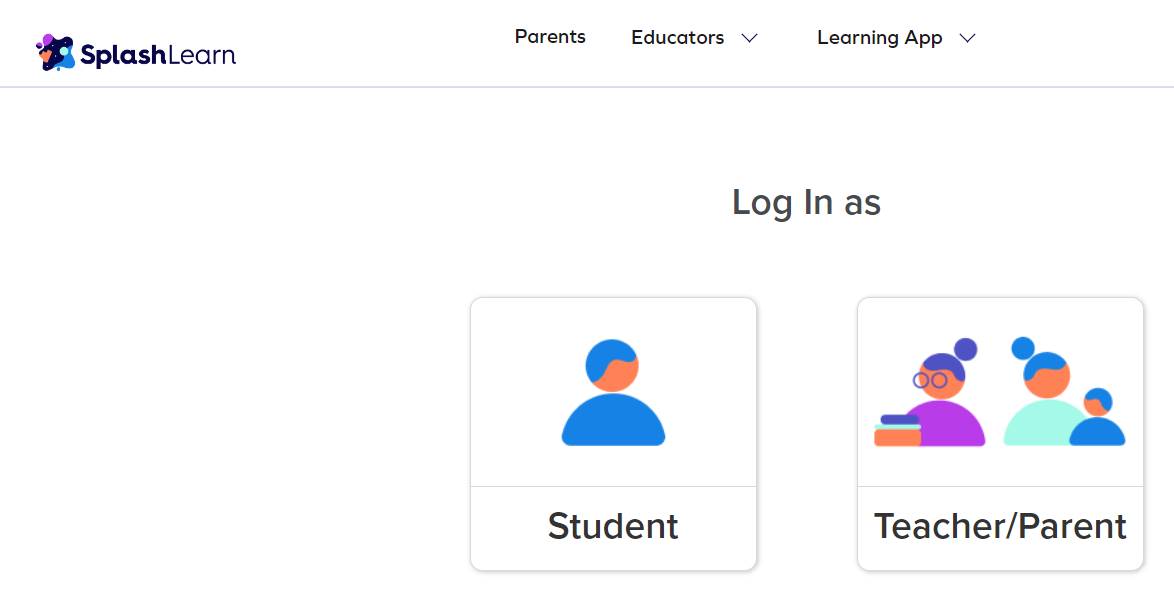
Task: Click the Log In as heading
Action: coord(808,202)
